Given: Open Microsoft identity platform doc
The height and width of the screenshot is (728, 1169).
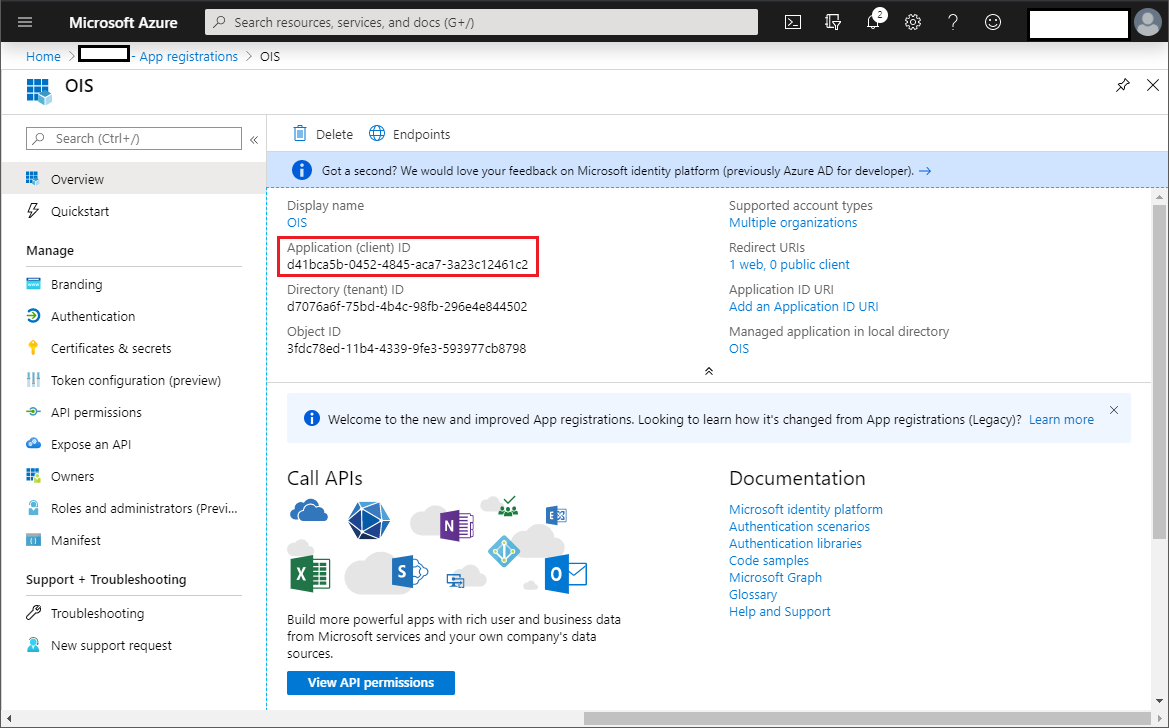Looking at the screenshot, I should tap(806, 509).
